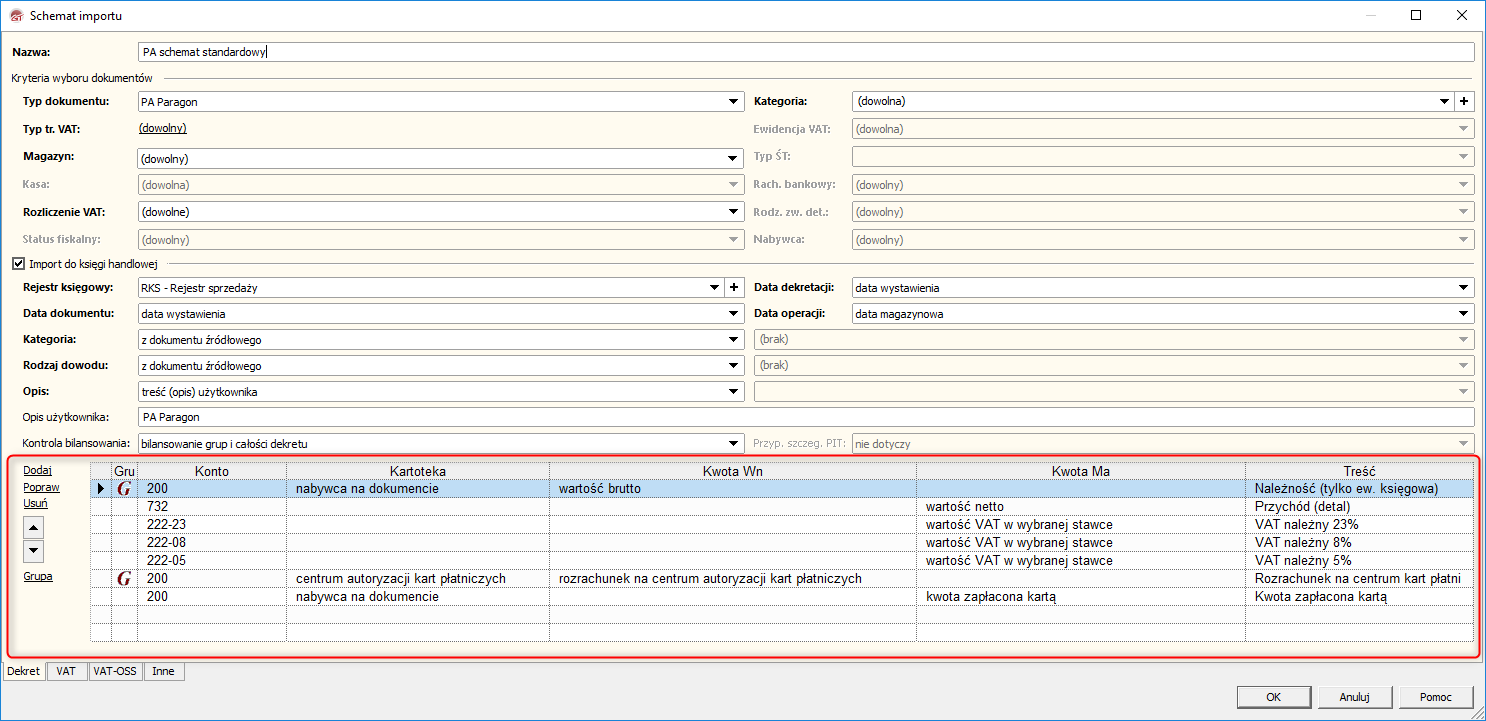1486x721 pixels.
Task: Click the application icon in the title bar
Action: (15, 16)
